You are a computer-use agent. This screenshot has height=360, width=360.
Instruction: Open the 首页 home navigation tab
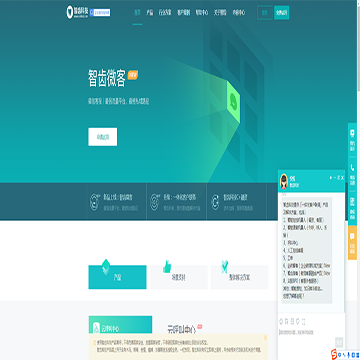[137, 13]
